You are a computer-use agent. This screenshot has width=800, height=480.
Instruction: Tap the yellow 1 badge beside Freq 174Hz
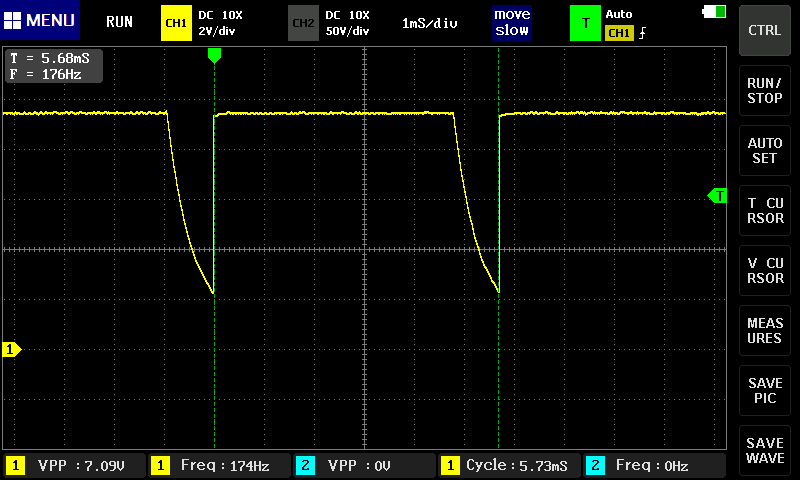[161, 465]
